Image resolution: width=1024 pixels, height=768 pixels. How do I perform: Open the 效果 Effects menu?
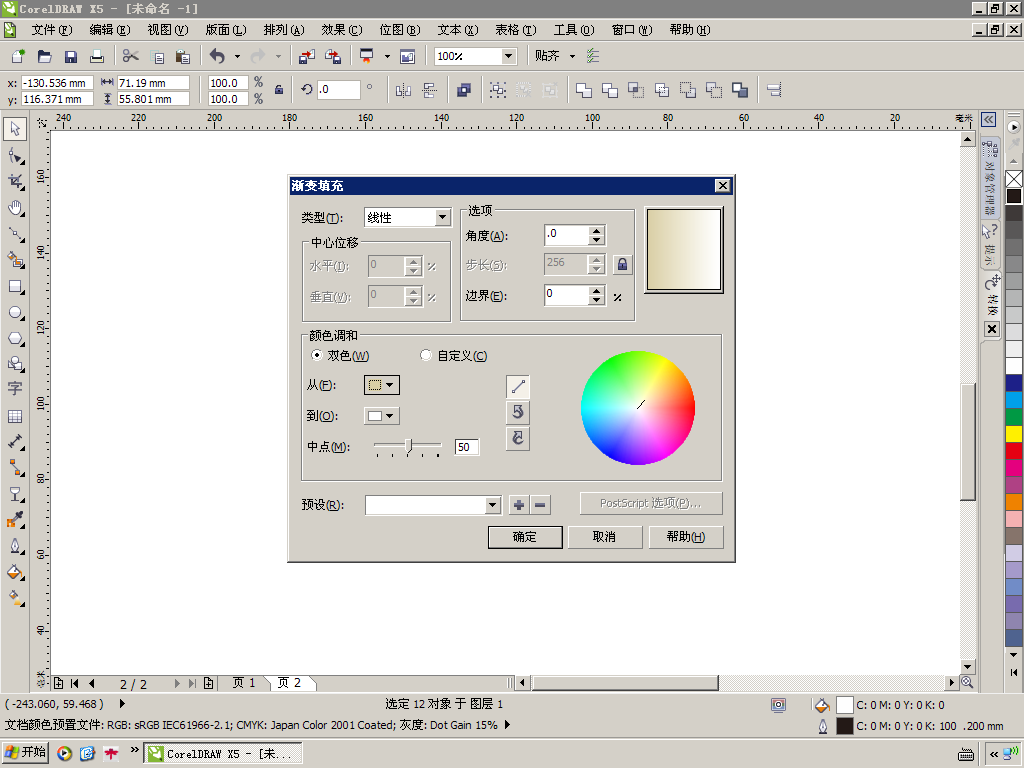click(x=342, y=30)
